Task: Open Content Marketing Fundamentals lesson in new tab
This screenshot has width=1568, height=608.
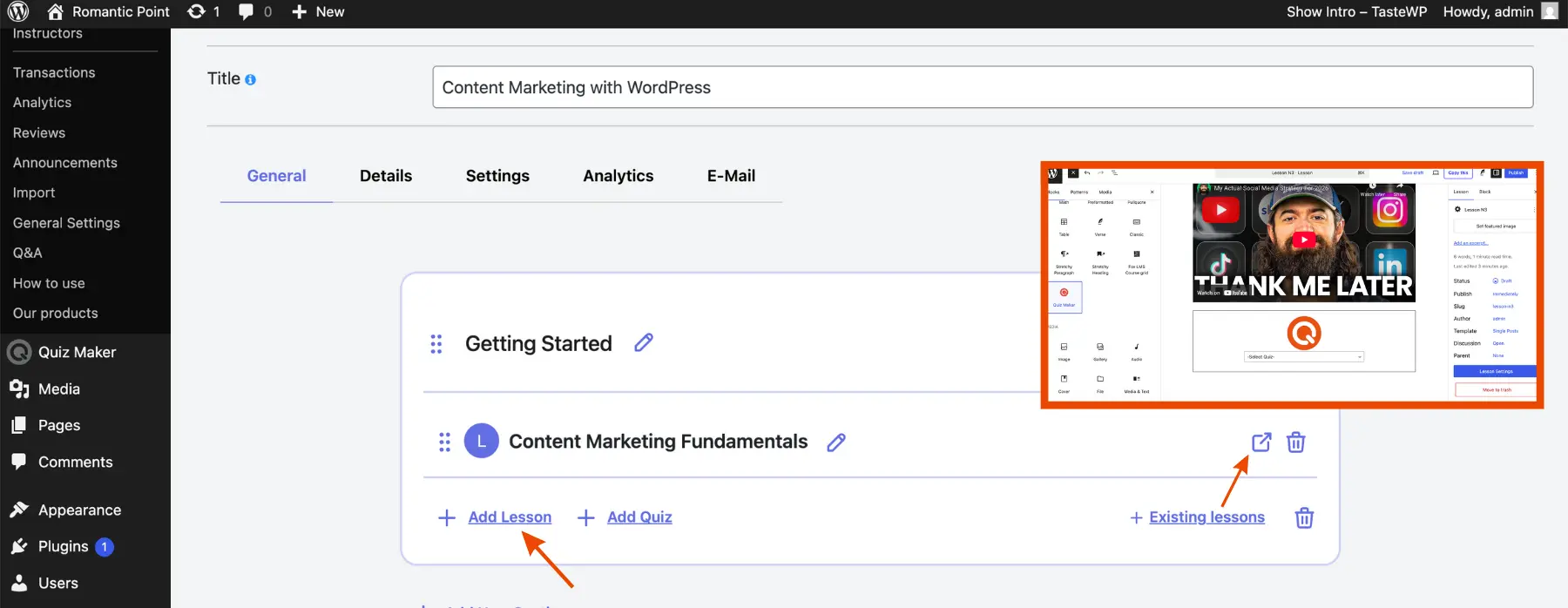Action: point(1260,442)
